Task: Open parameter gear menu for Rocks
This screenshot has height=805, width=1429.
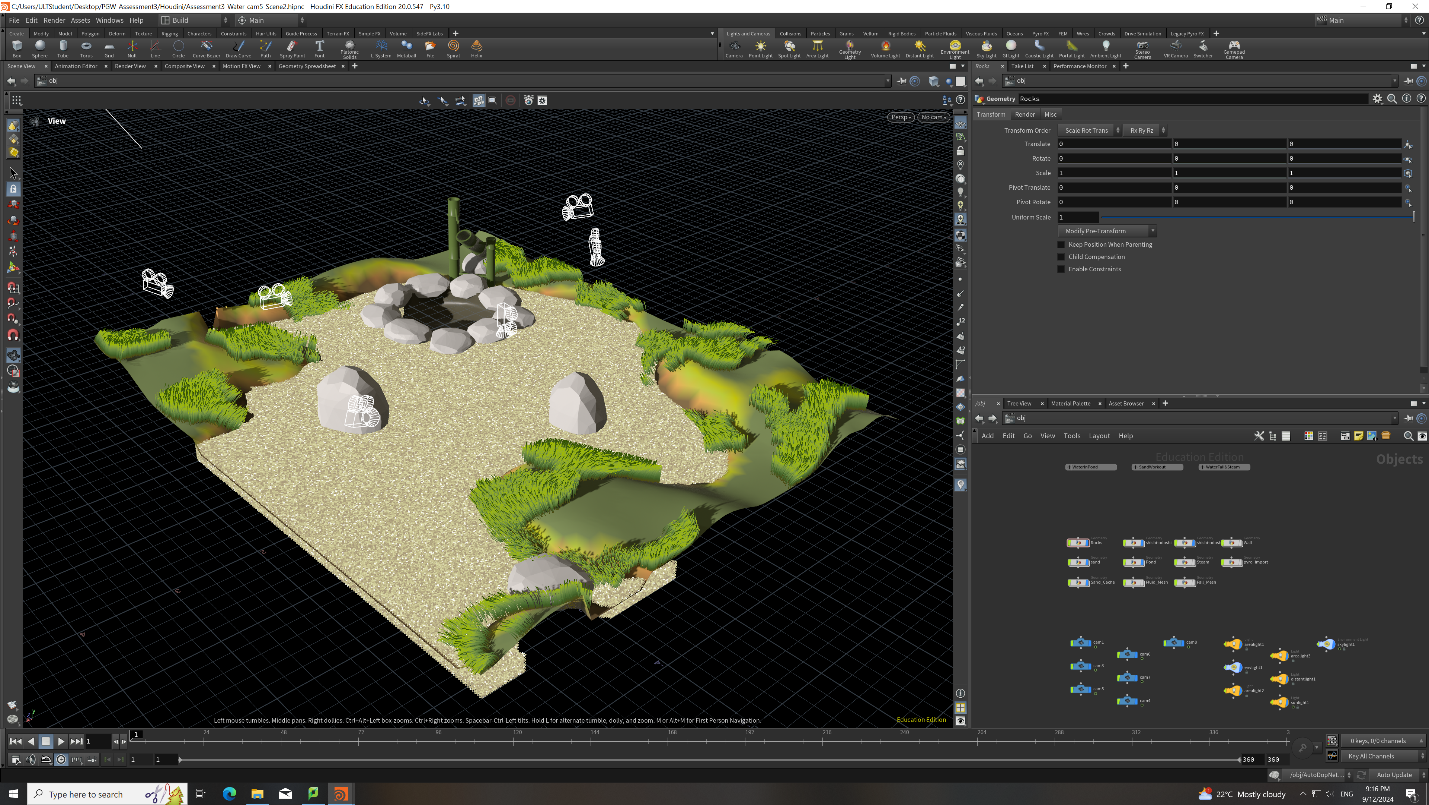Action: coord(1377,99)
